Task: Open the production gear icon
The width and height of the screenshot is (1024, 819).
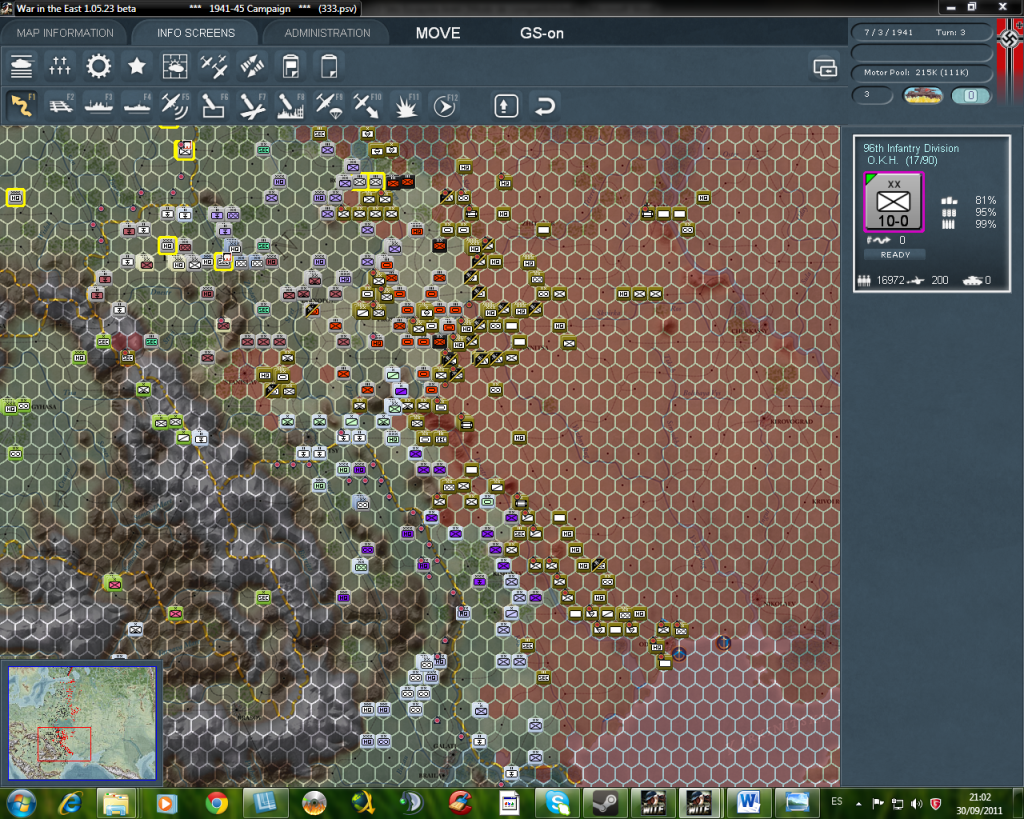Action: (x=99, y=66)
